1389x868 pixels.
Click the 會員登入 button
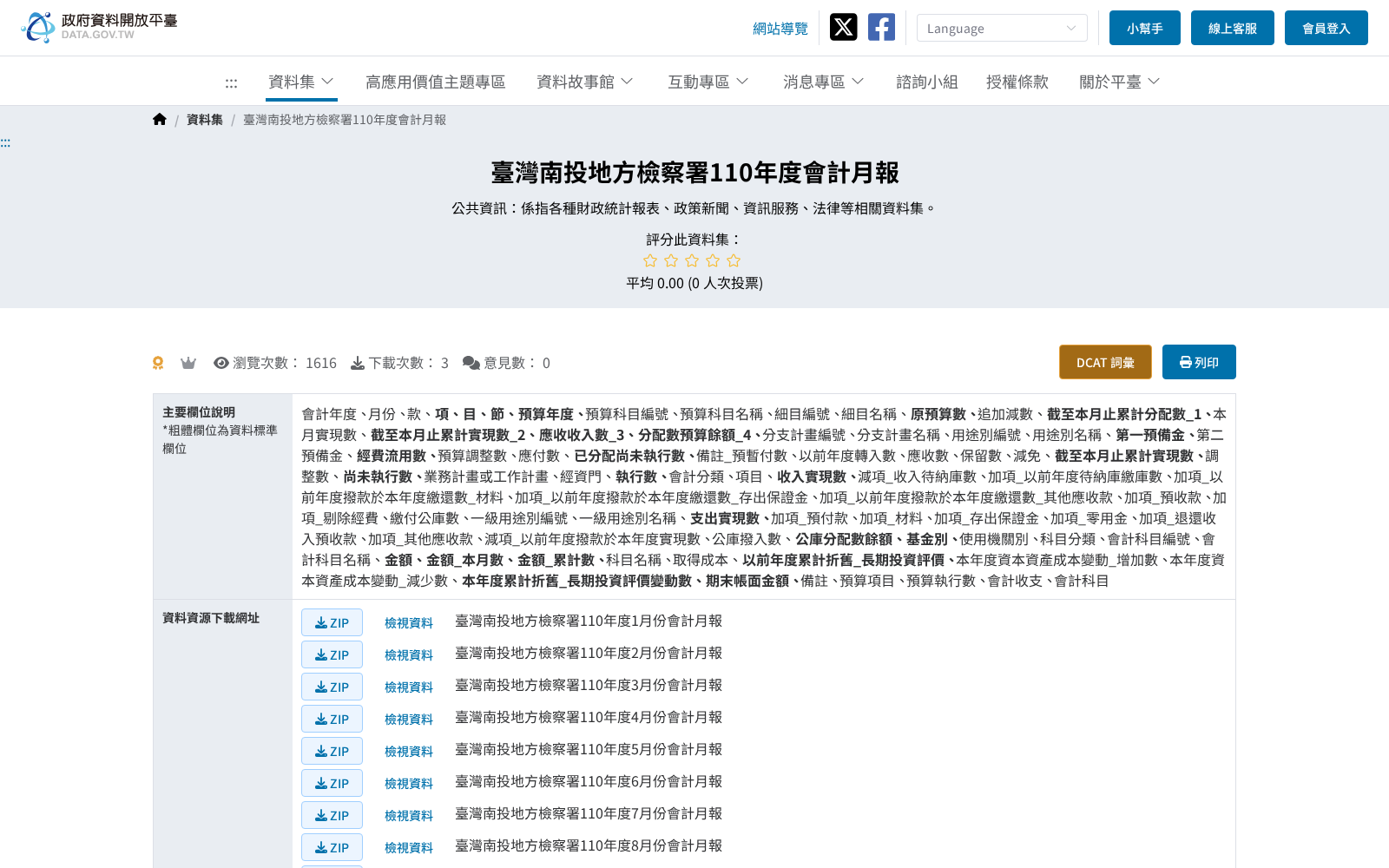point(1326,28)
